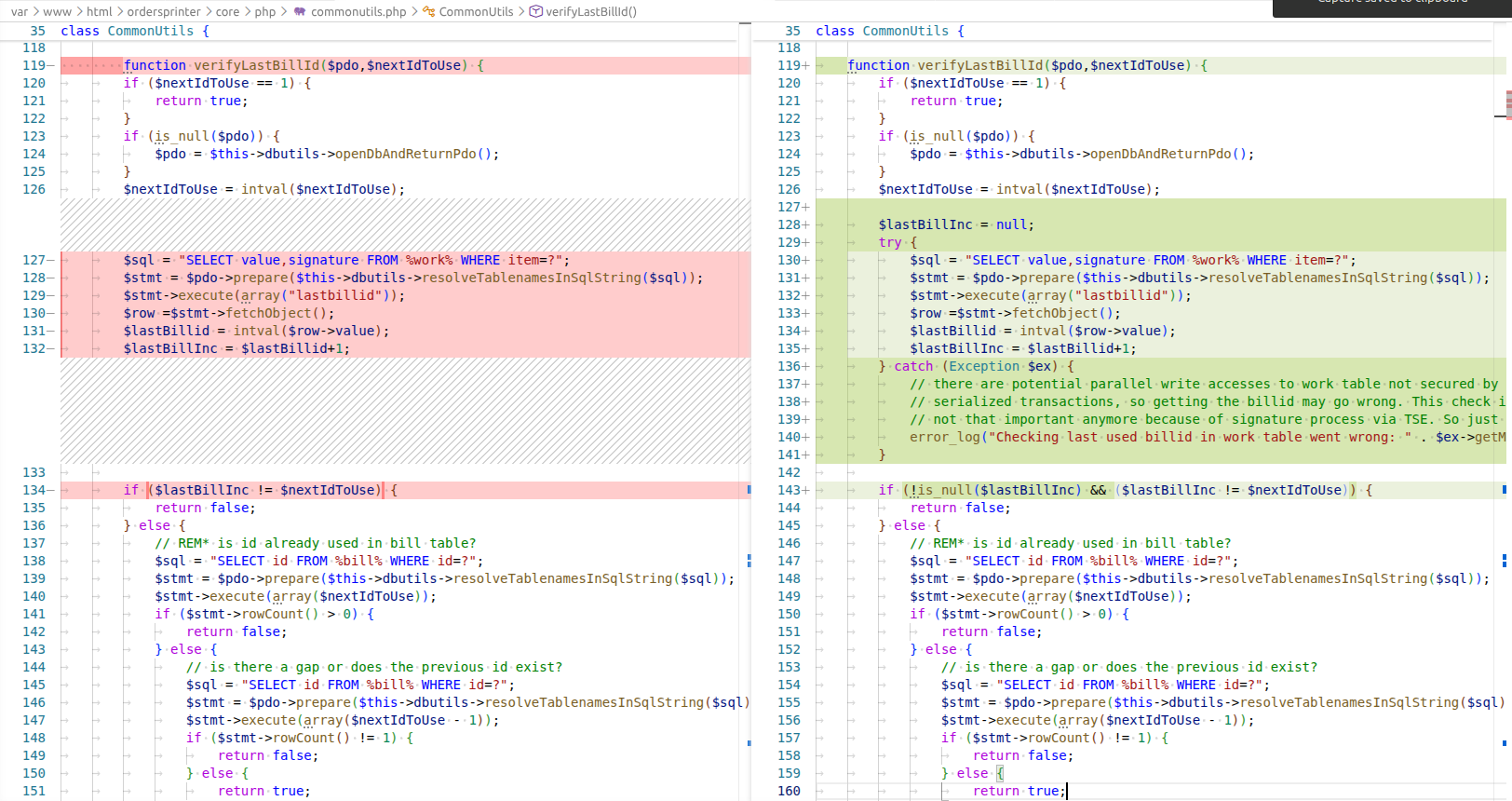The height and width of the screenshot is (801, 1512).
Task: Open the verifyLastBillId() method breadcrumb
Action: [x=591, y=11]
